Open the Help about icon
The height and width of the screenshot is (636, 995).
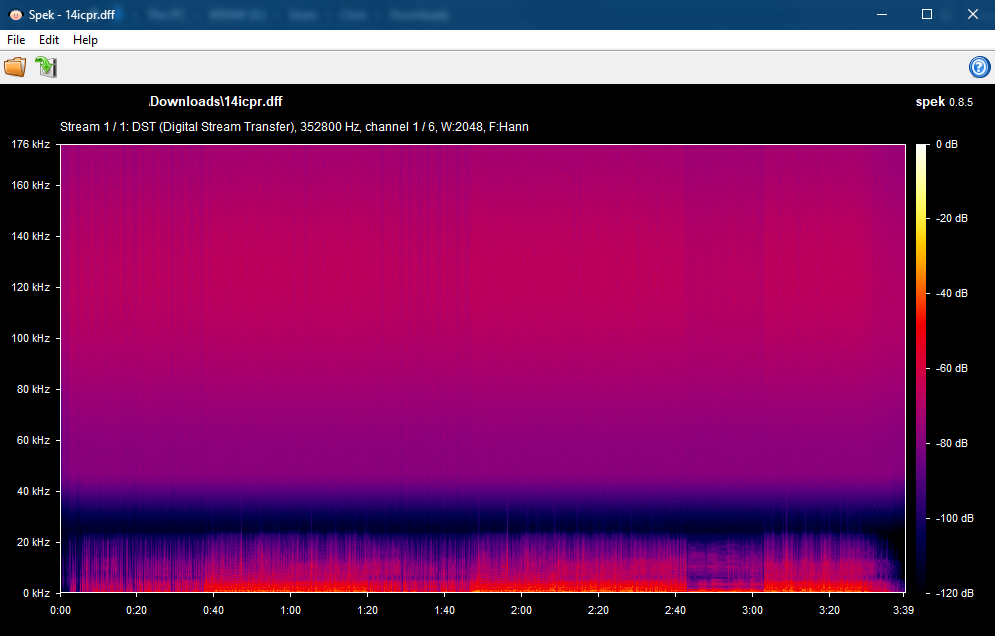tap(979, 67)
